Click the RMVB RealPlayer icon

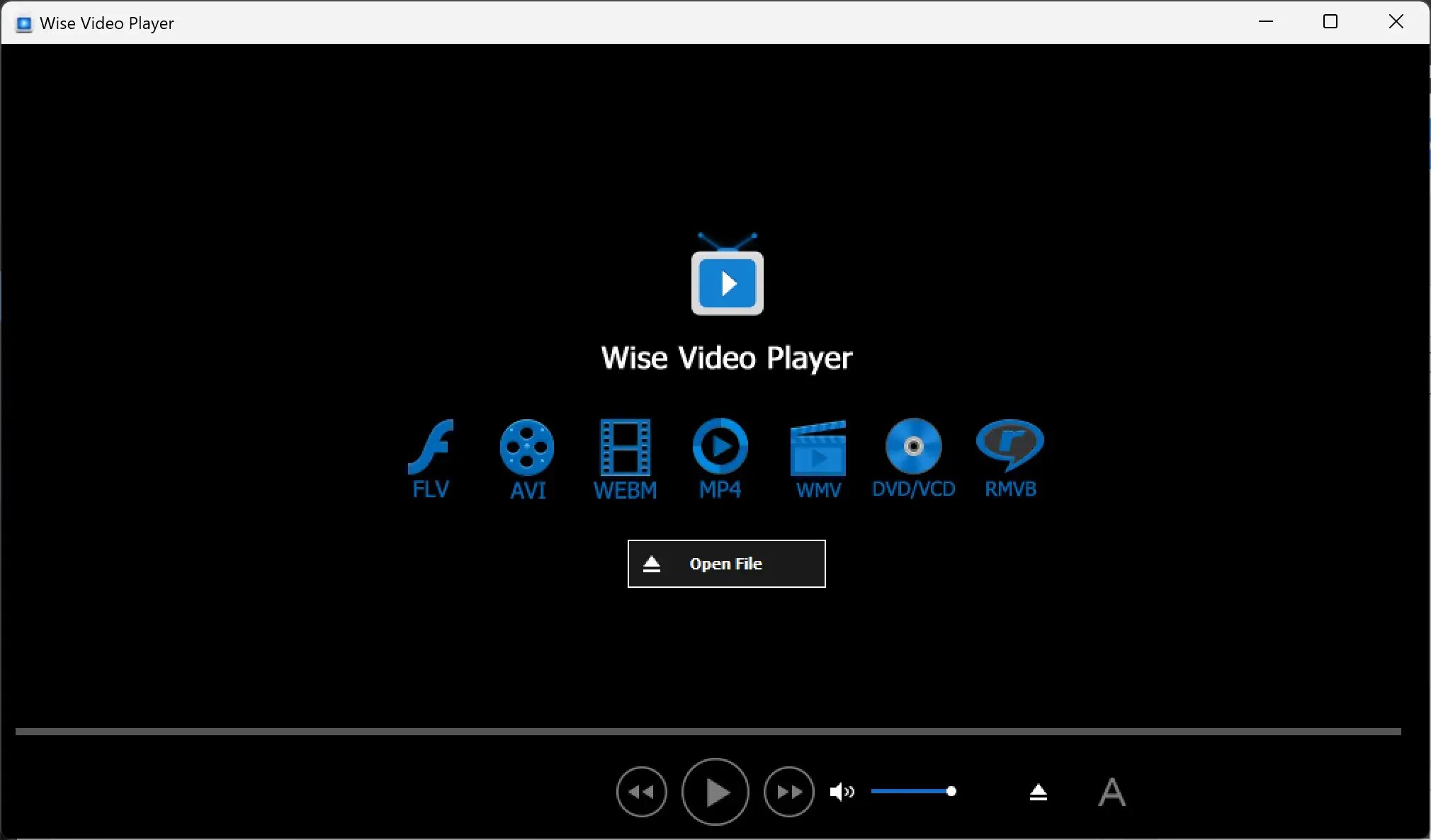pos(1010,445)
